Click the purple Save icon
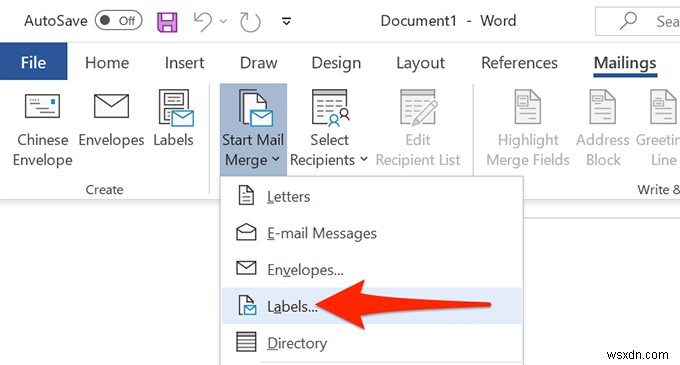This screenshot has height=365, width=680. point(167,22)
